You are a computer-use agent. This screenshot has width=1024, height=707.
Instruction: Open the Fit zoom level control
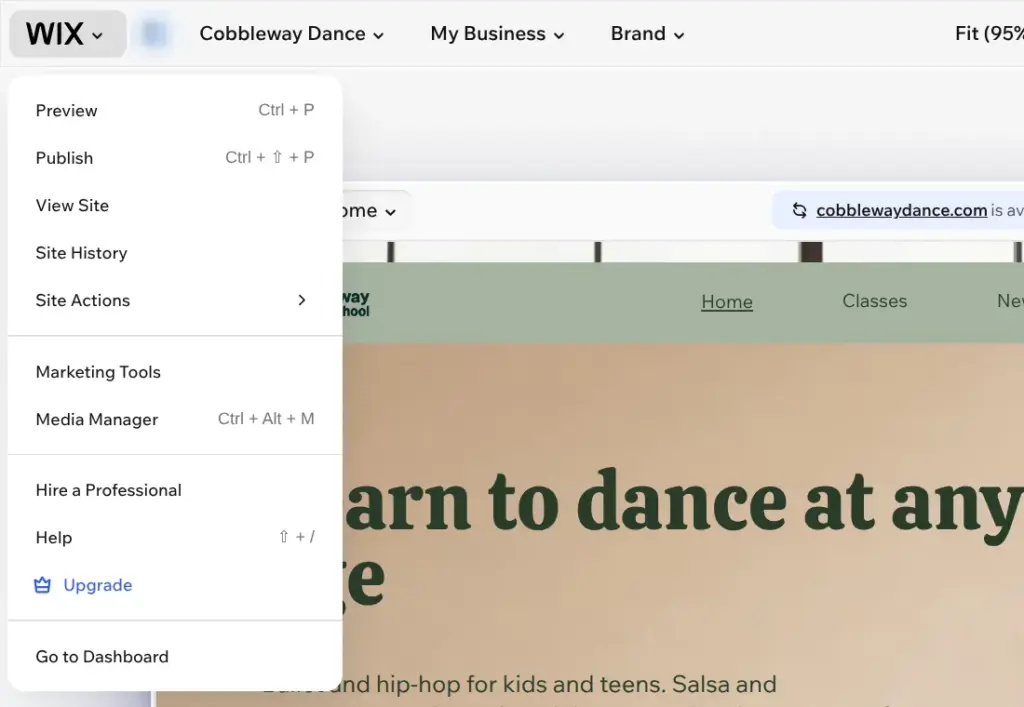pos(989,34)
